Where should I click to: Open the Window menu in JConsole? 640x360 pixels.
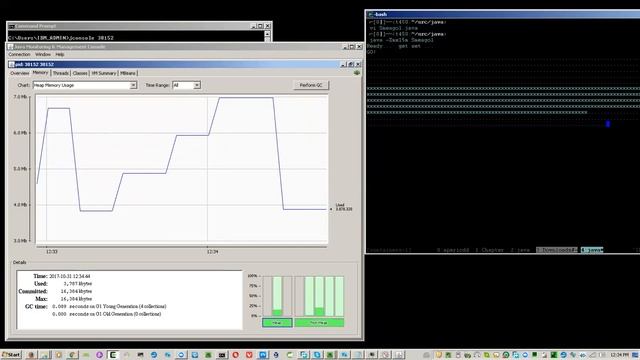tap(42, 54)
